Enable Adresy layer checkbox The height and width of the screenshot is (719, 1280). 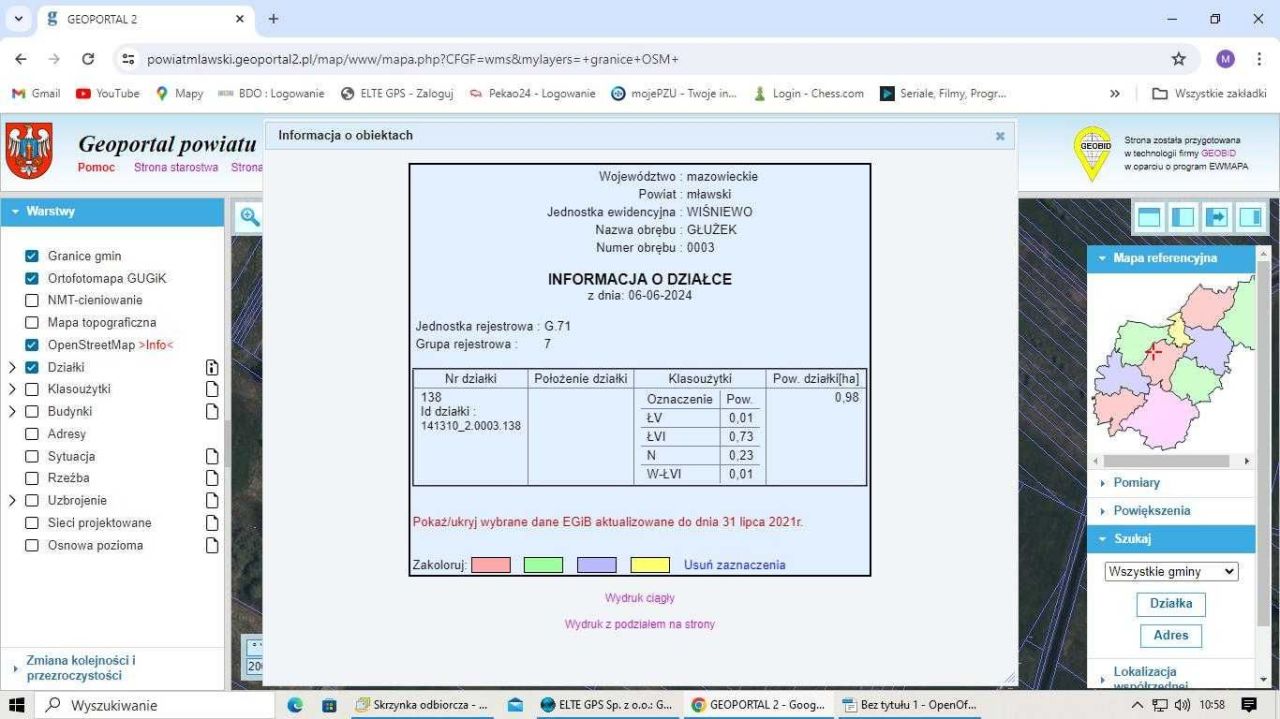tap(32, 434)
